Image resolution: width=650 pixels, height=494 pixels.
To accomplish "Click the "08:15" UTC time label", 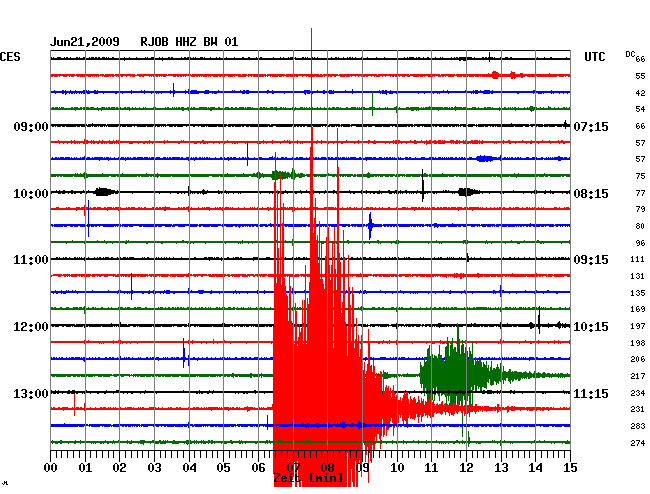I will [x=591, y=194].
